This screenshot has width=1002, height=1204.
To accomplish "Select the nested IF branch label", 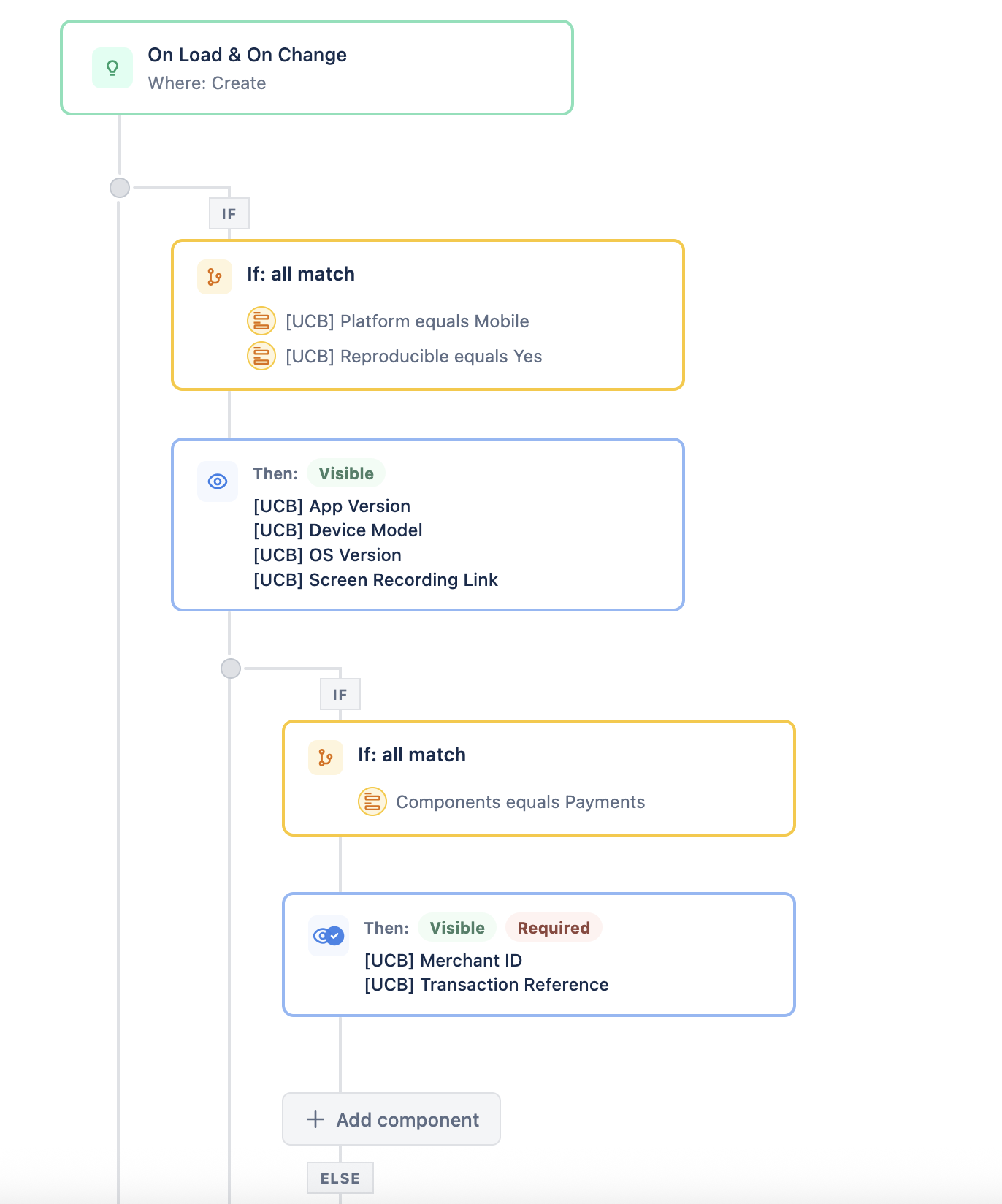I will point(340,694).
